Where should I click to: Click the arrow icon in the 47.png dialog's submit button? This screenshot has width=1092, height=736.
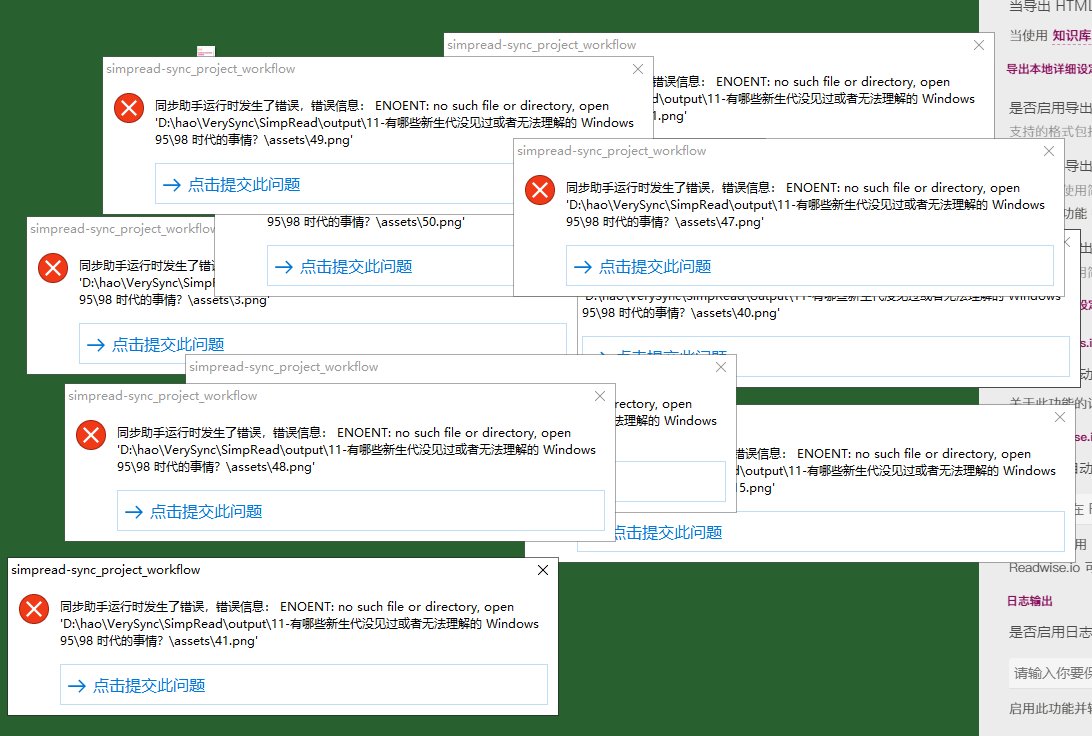(x=583, y=267)
